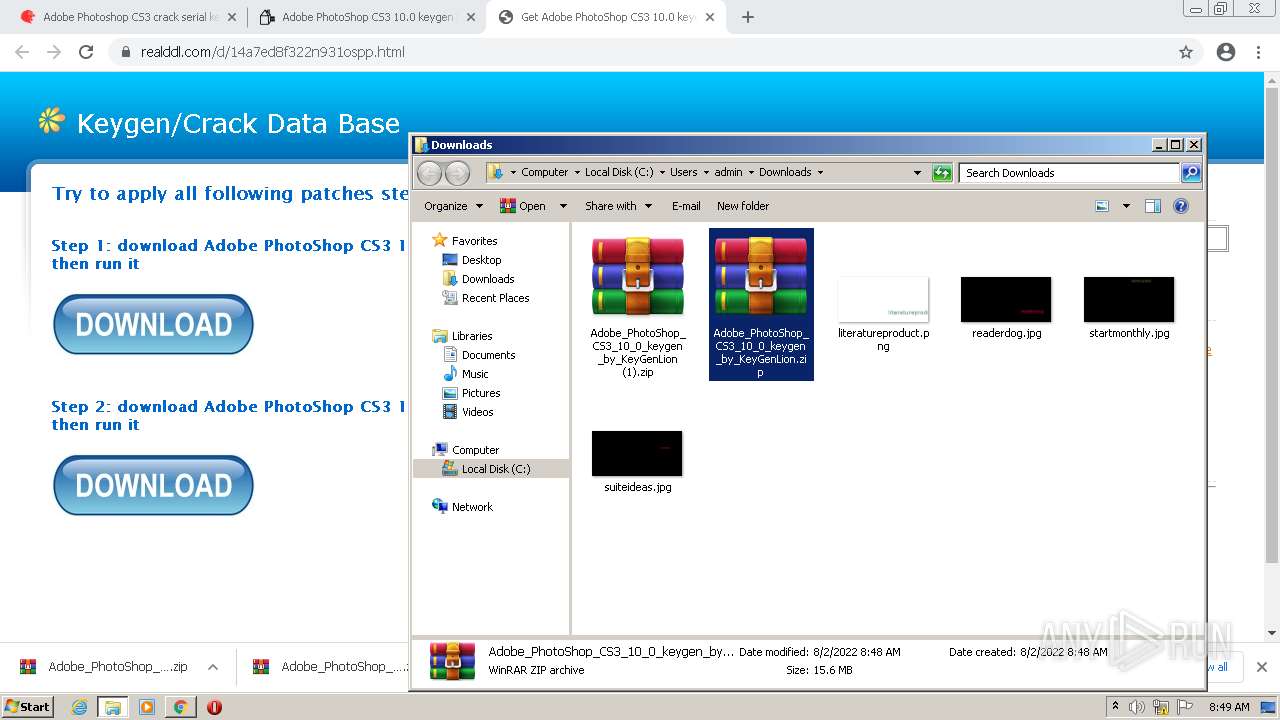Select startmonthly.jpg thumbnail

pyautogui.click(x=1129, y=299)
